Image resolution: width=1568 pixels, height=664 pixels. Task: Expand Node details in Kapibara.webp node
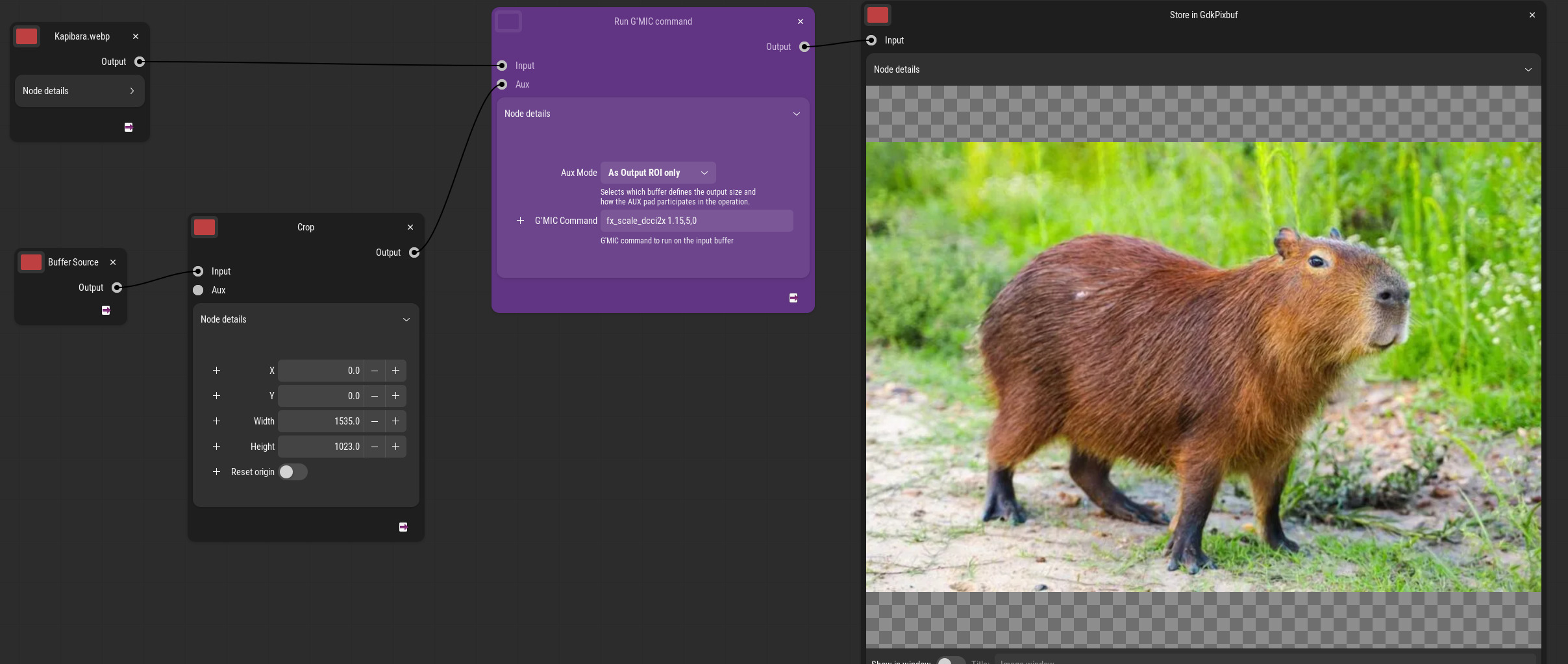click(x=79, y=91)
